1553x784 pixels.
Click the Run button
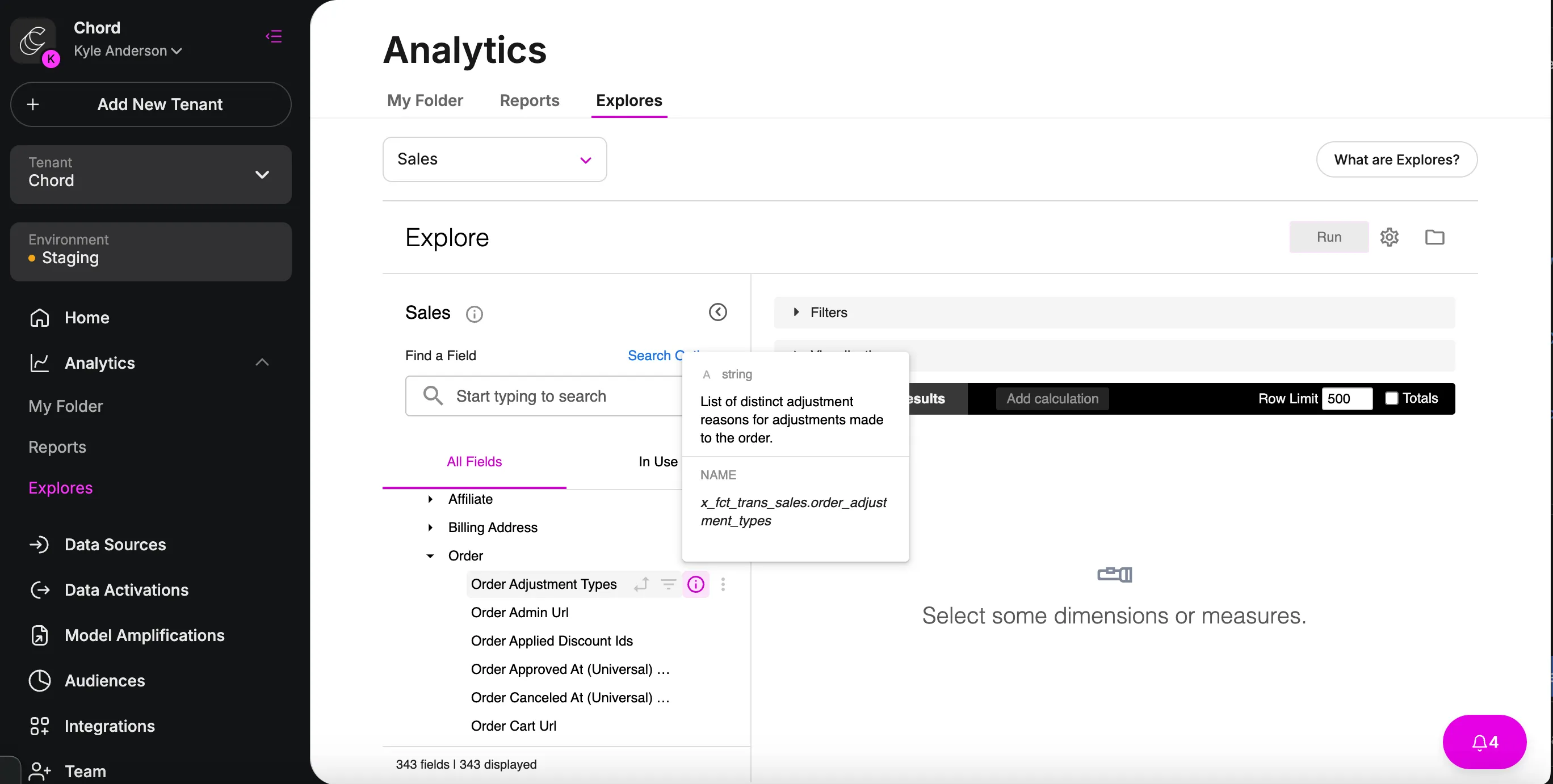1329,237
